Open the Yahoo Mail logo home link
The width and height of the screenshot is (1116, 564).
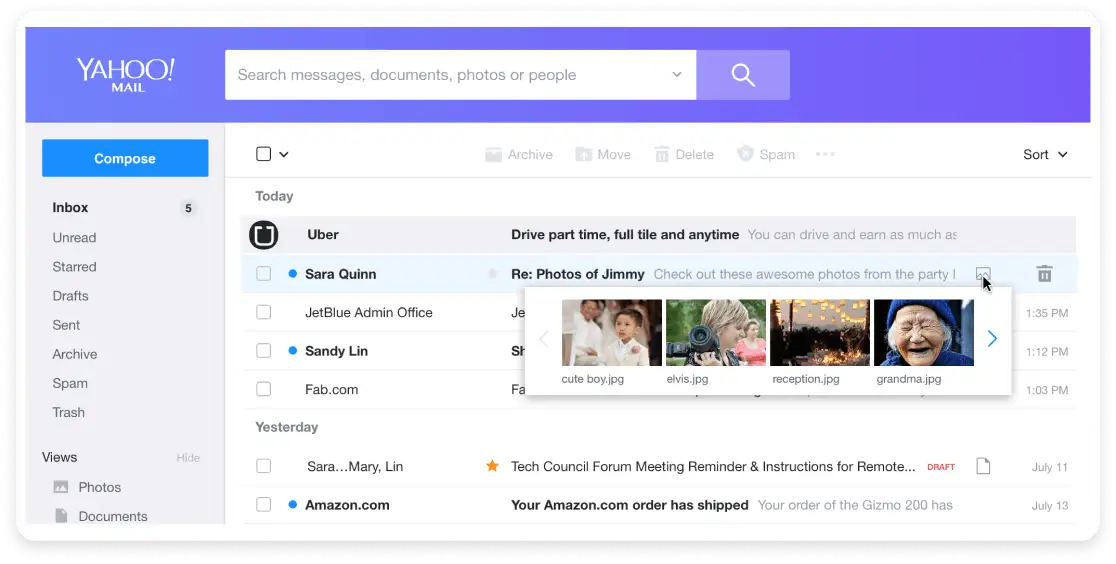pos(125,75)
